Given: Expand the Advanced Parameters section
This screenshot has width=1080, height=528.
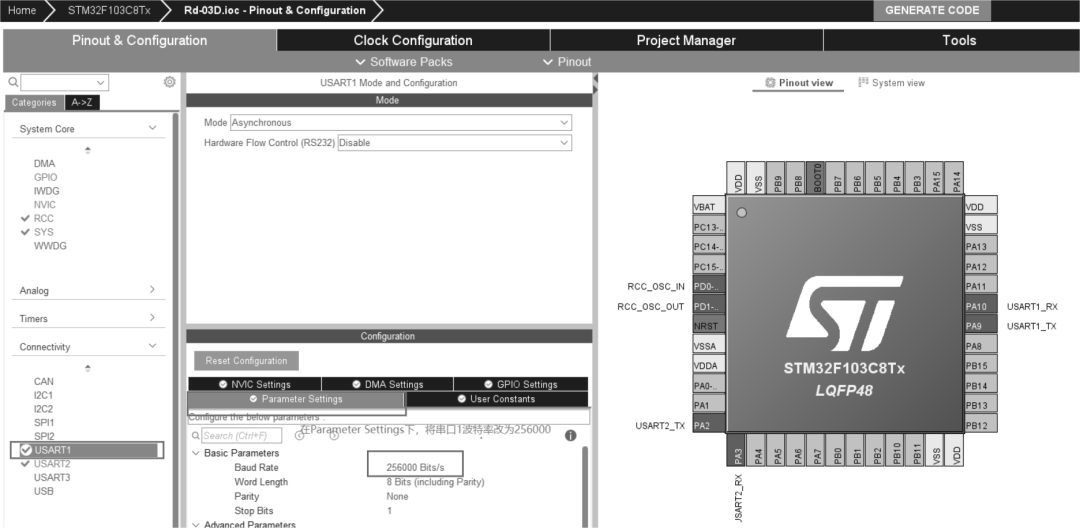Looking at the screenshot, I should [196, 525].
